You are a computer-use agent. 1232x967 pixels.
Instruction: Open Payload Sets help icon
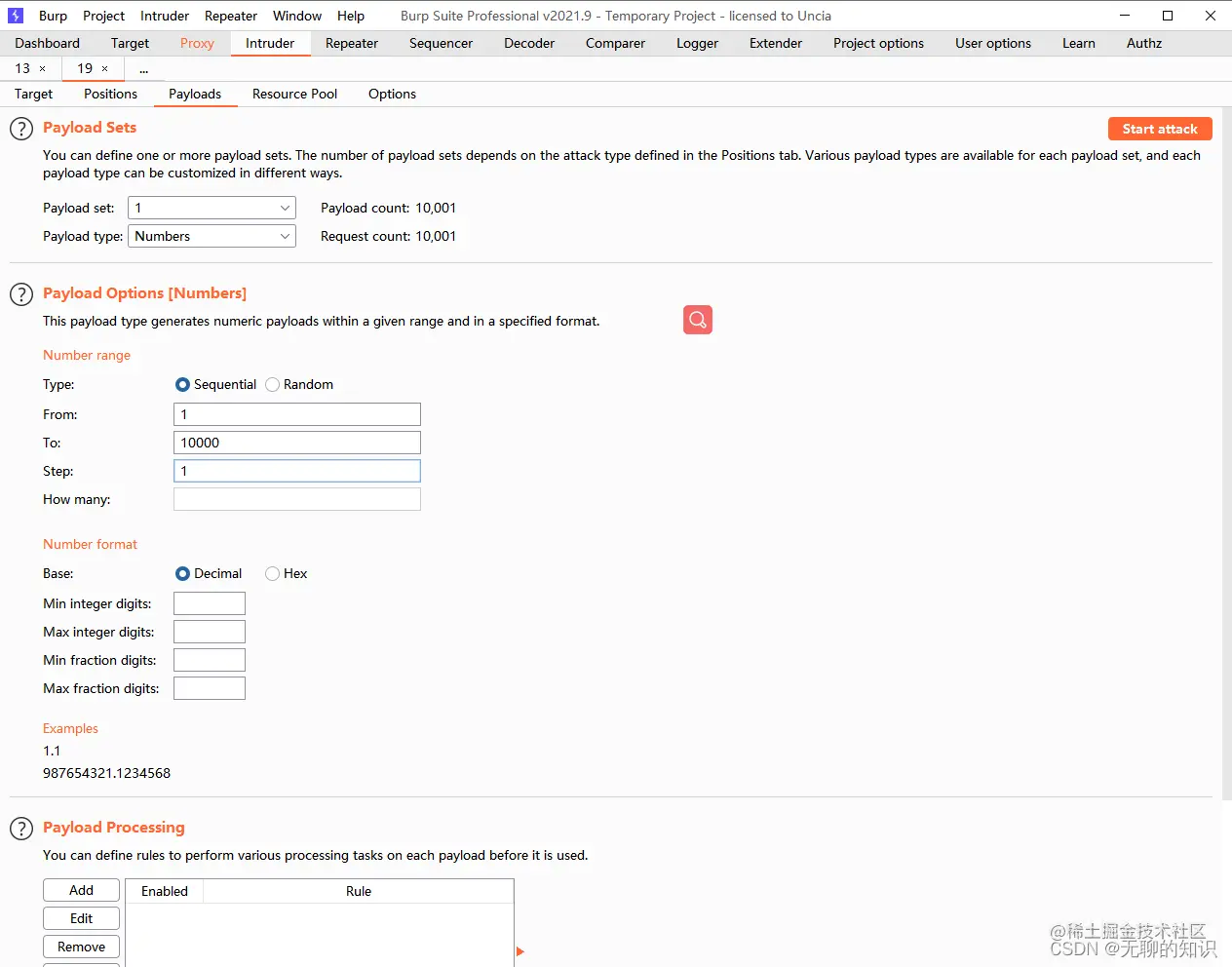pyautogui.click(x=21, y=129)
